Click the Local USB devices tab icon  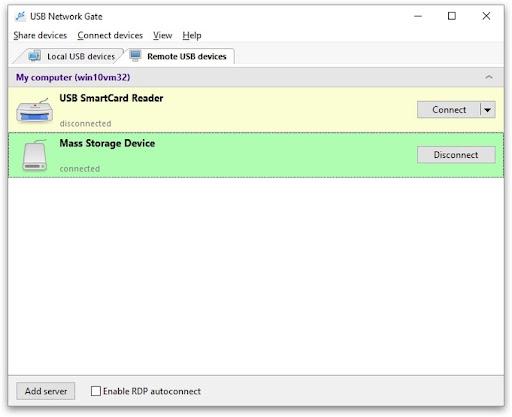click(34, 56)
